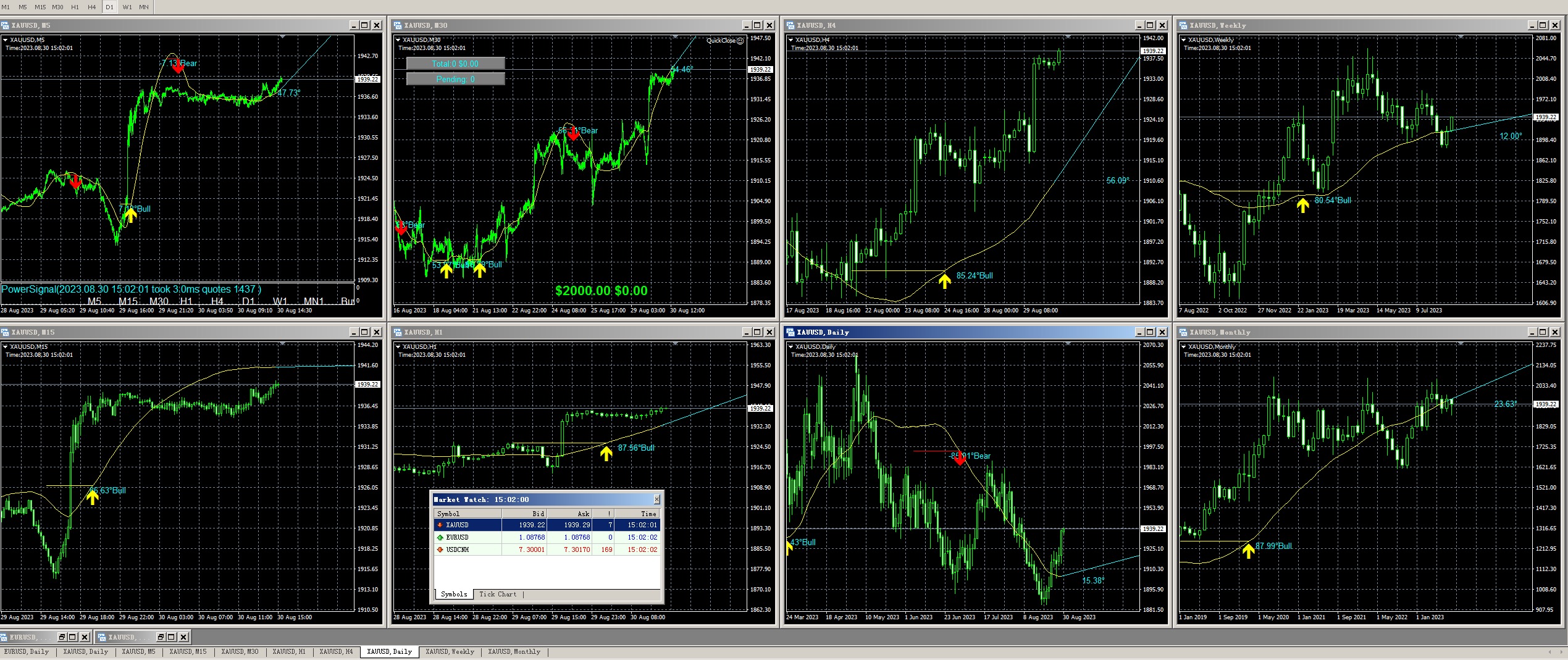Toggle the D1 timeframe button

[x=109, y=7]
